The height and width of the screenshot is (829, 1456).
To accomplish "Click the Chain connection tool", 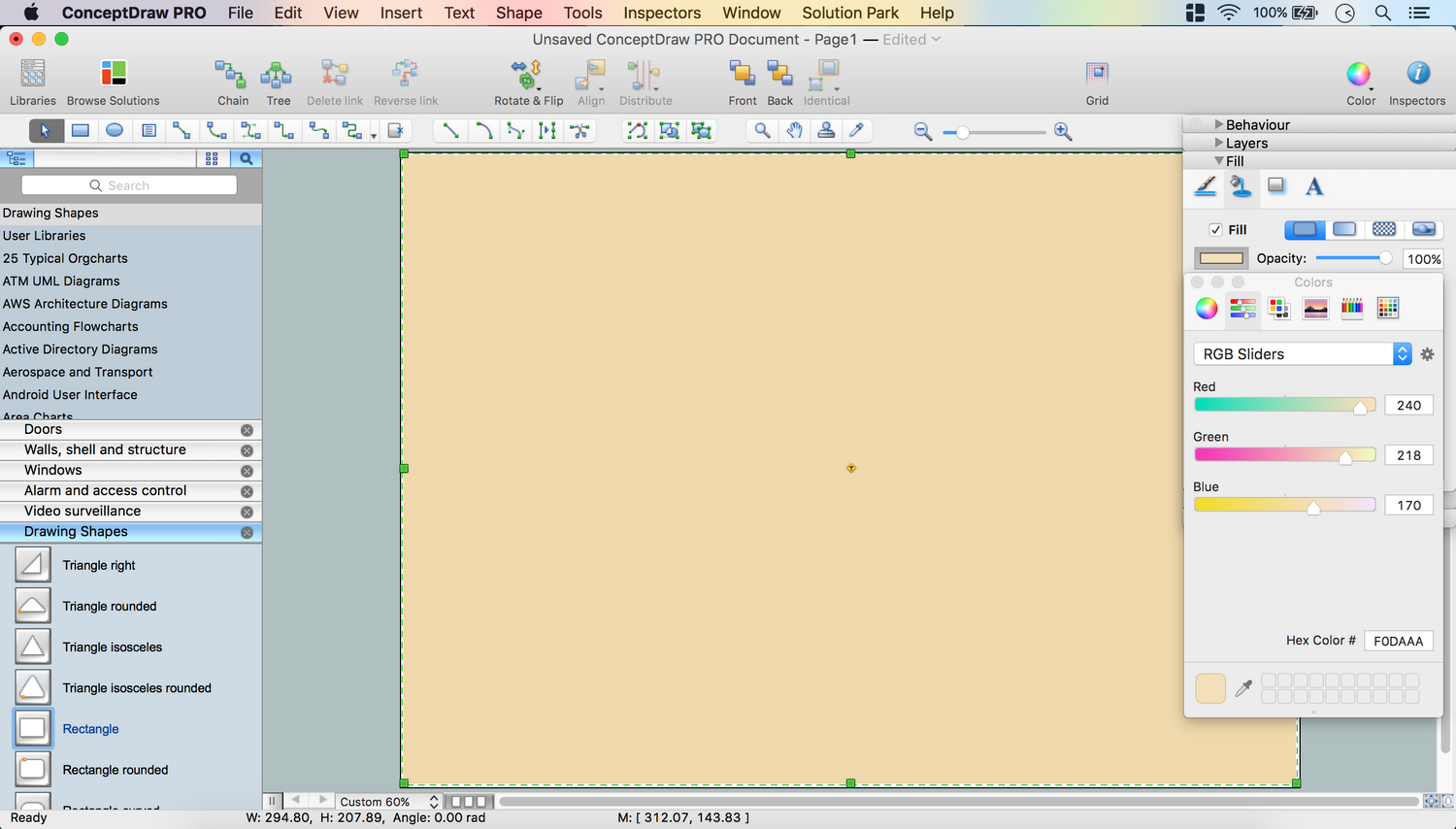I will tap(232, 82).
